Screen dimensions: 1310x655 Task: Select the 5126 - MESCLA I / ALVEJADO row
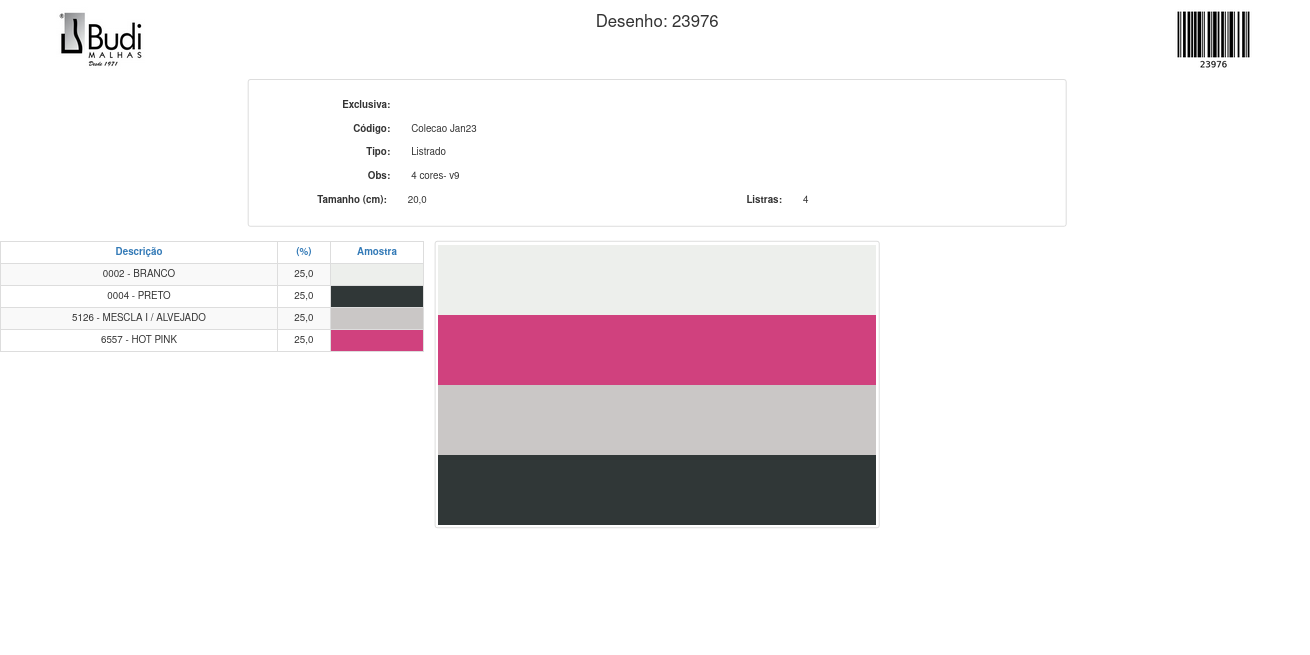[x=139, y=318]
